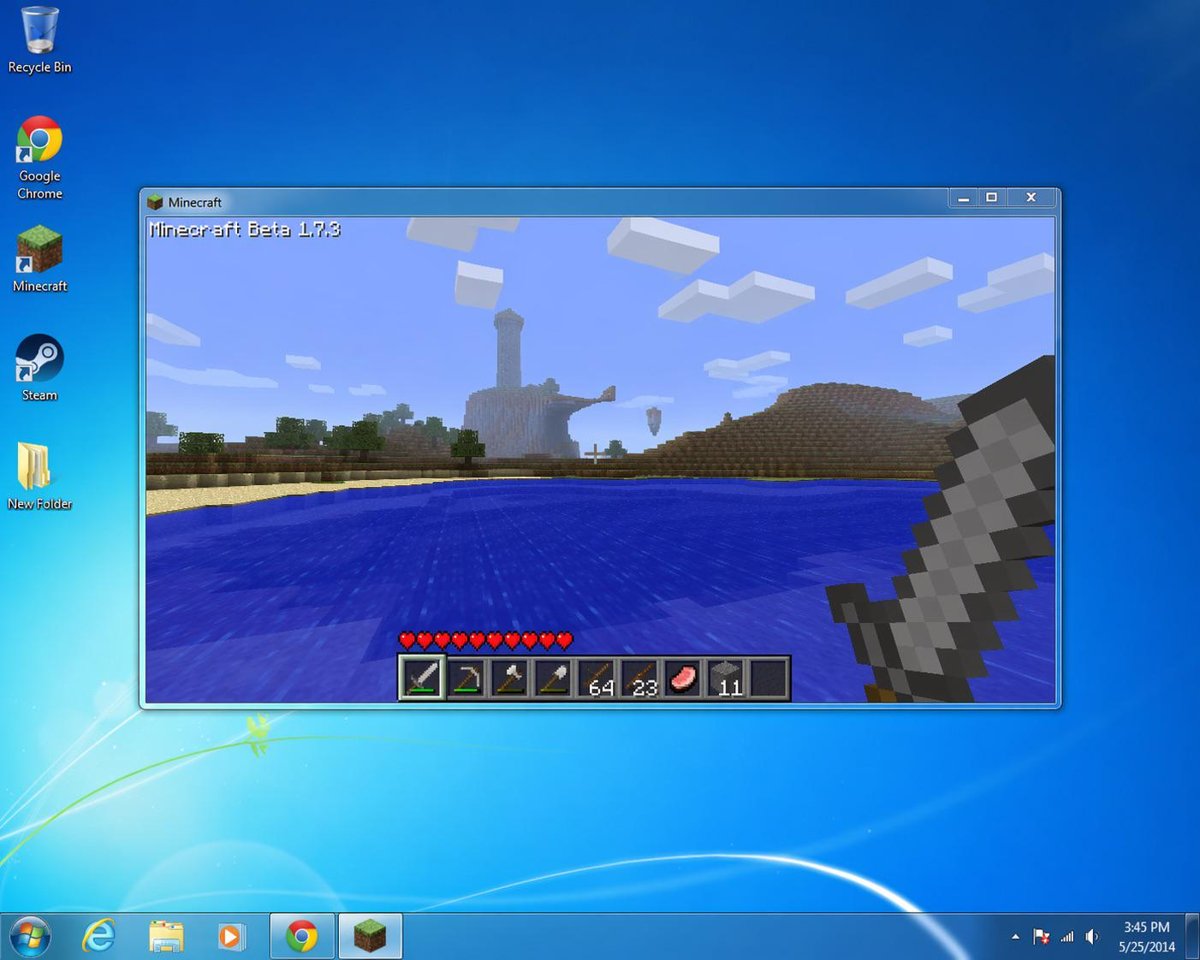Screen dimensions: 1200x960
Task: Open the Recycle Bin desktop icon
Action: (40, 40)
